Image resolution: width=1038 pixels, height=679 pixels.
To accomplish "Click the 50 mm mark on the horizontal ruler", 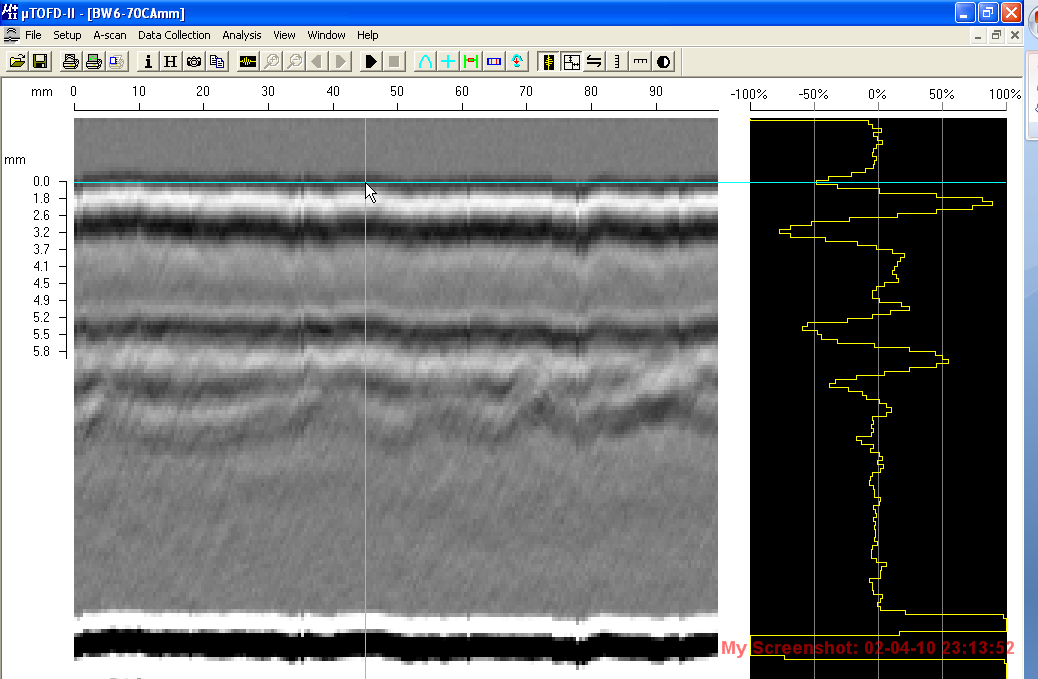I will [x=397, y=92].
